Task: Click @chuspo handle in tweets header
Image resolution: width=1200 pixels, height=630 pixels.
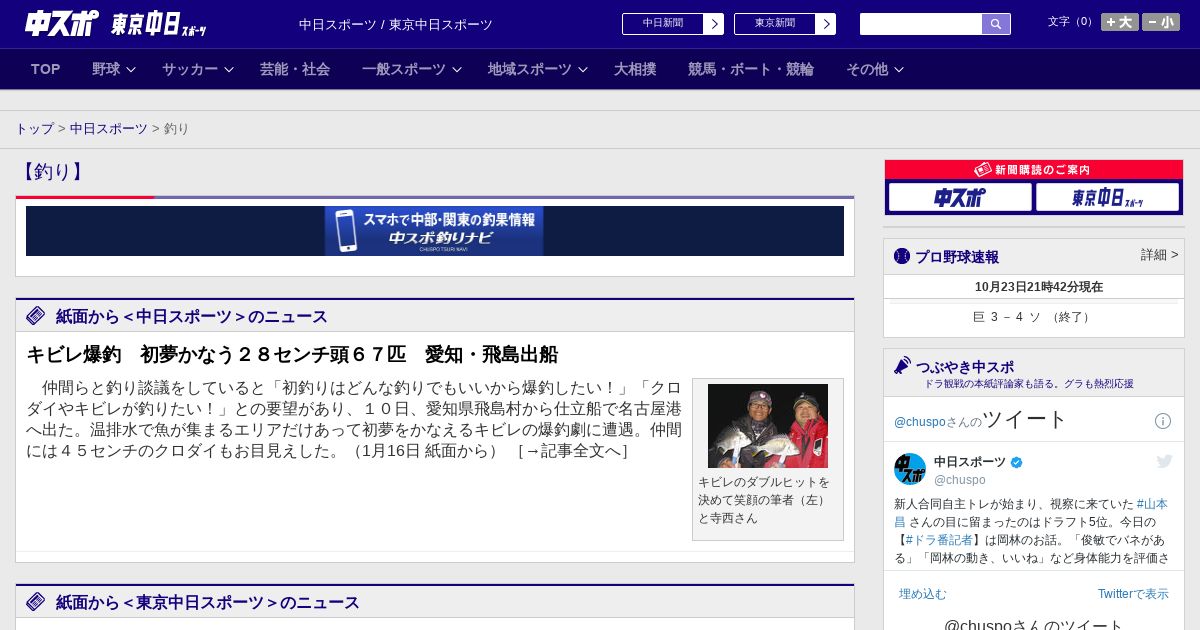Action: click(x=920, y=422)
